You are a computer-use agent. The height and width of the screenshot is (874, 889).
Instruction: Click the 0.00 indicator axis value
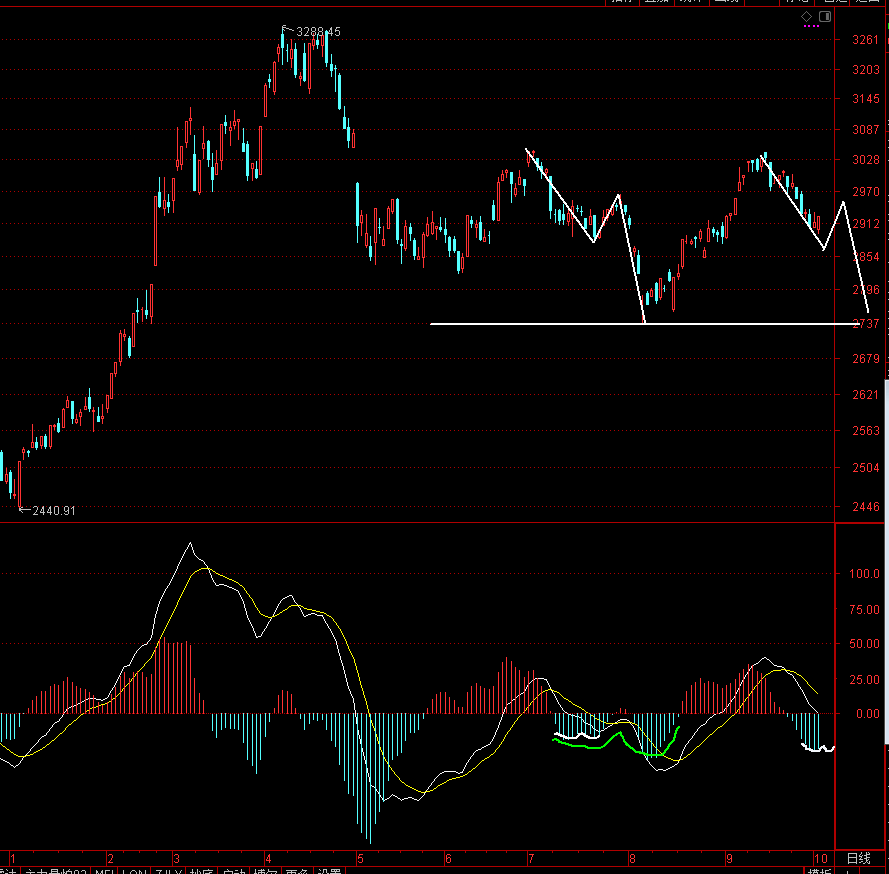[x=867, y=714]
